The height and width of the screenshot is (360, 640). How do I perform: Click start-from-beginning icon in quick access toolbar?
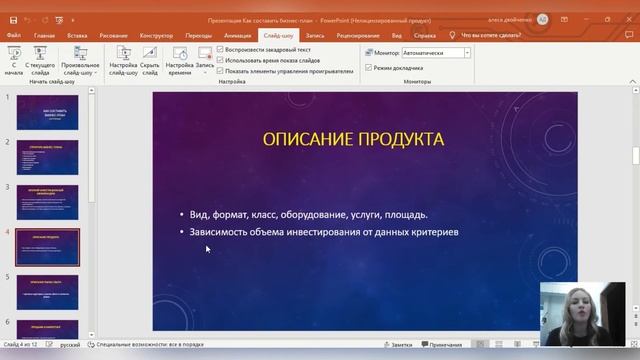coord(59,20)
